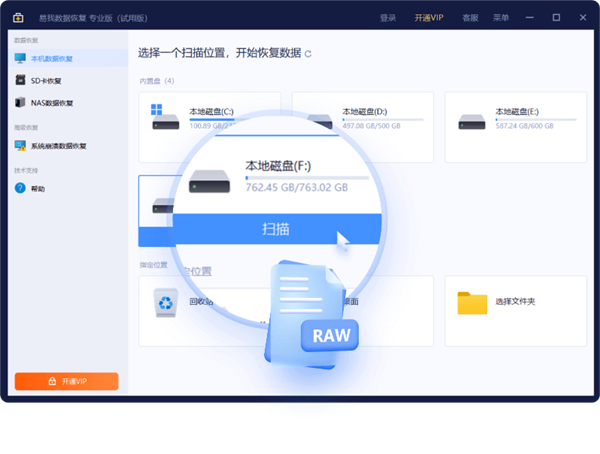Select 本地磁盘(D:) drive card

(x=363, y=127)
